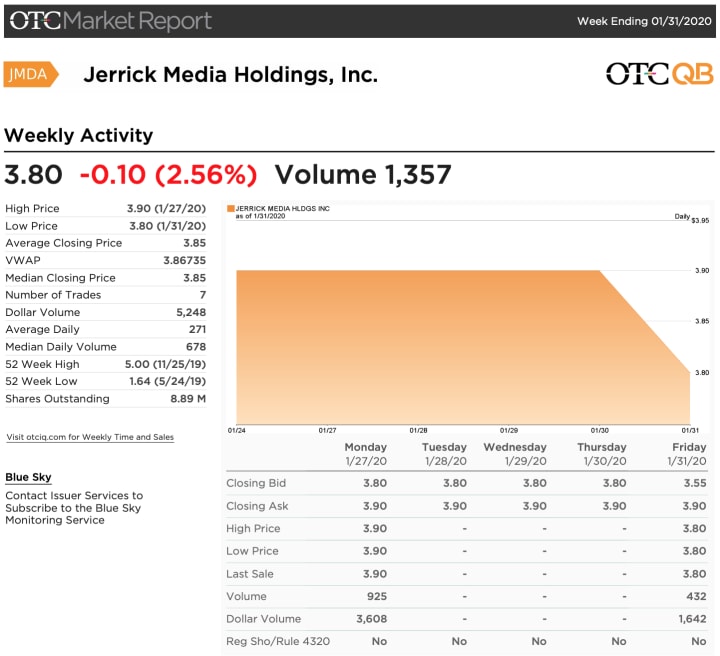Click the Wednesday 1/29/20 column header

pyautogui.click(x=515, y=454)
